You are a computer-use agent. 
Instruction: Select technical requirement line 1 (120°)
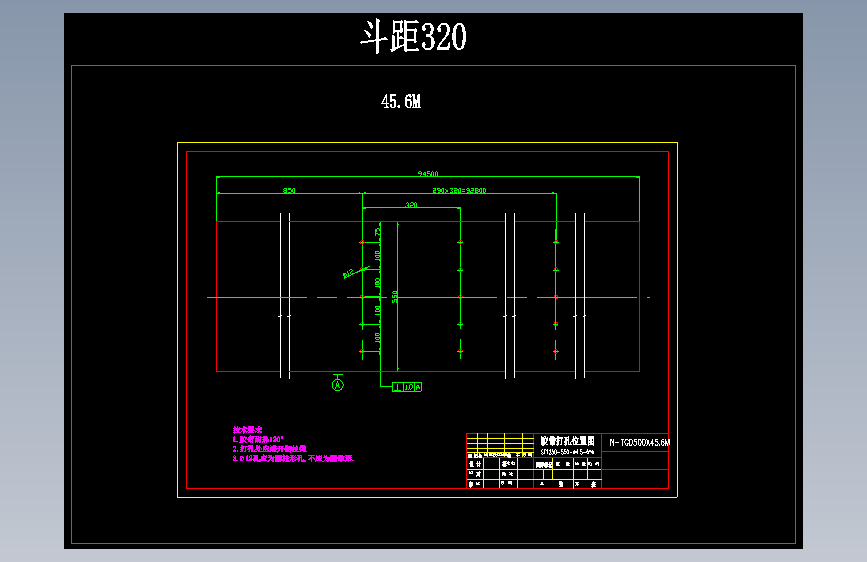point(258,439)
